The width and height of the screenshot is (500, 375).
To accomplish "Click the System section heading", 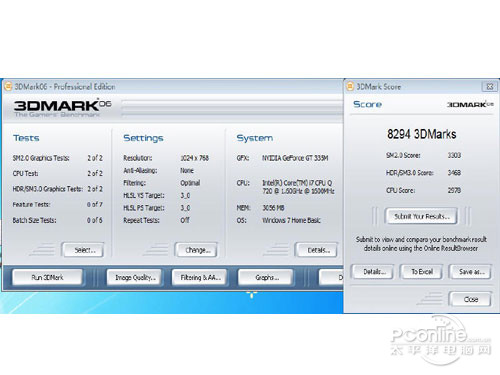I will pos(255,138).
